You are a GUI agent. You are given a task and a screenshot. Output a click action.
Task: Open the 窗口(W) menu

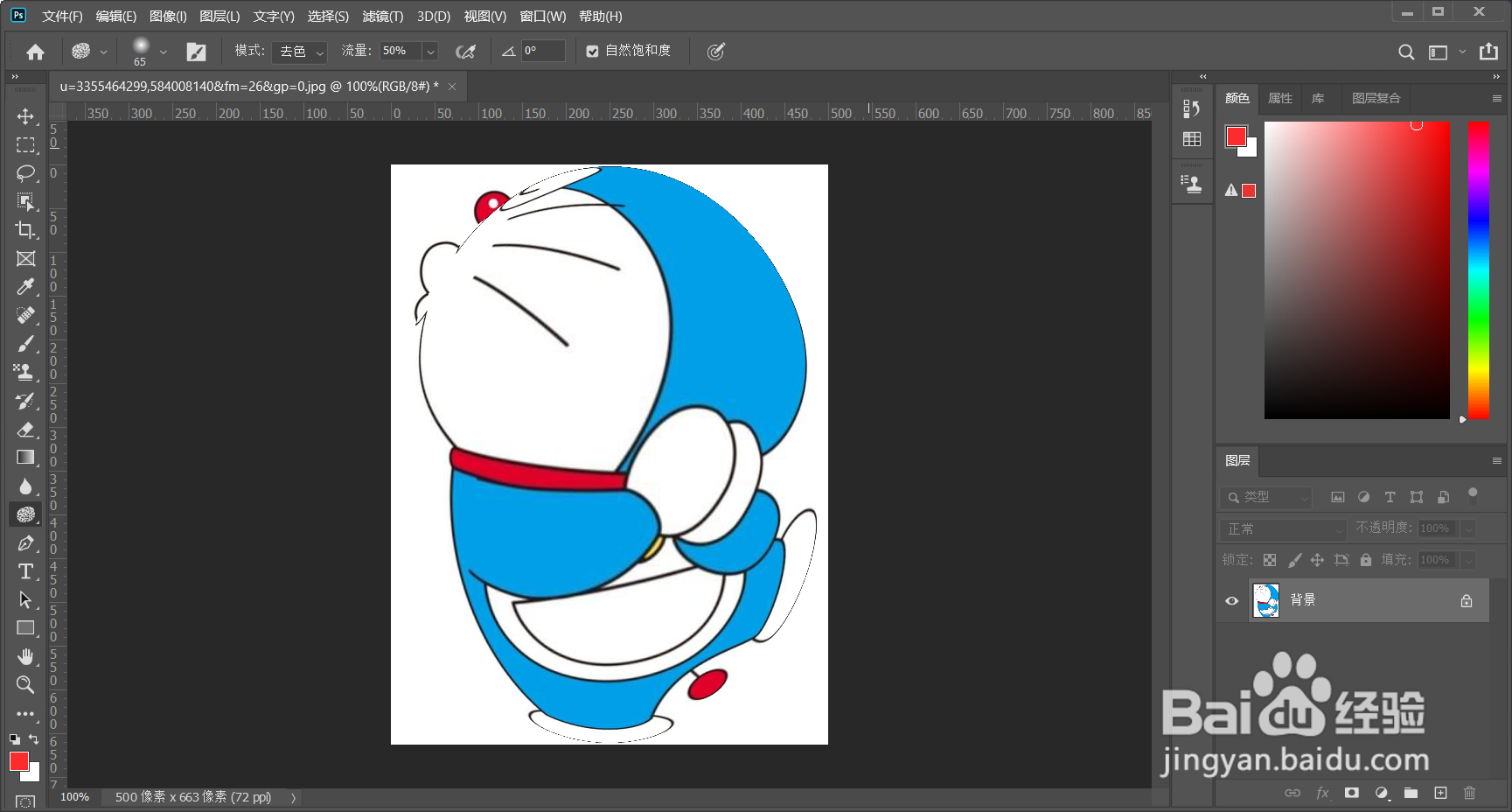tap(542, 17)
